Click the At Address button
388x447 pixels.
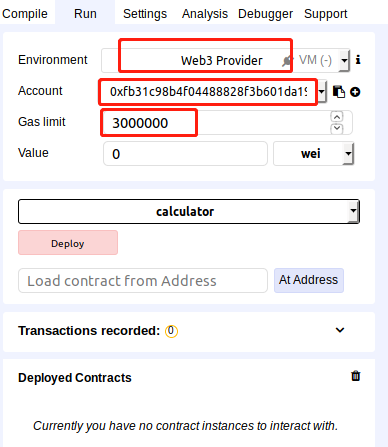[309, 280]
